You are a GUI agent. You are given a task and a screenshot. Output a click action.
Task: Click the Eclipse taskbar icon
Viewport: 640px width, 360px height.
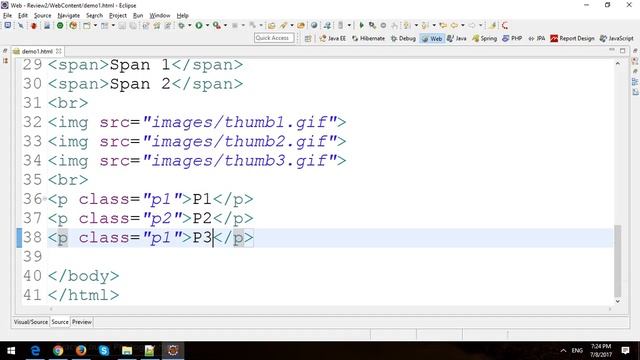coord(173,351)
